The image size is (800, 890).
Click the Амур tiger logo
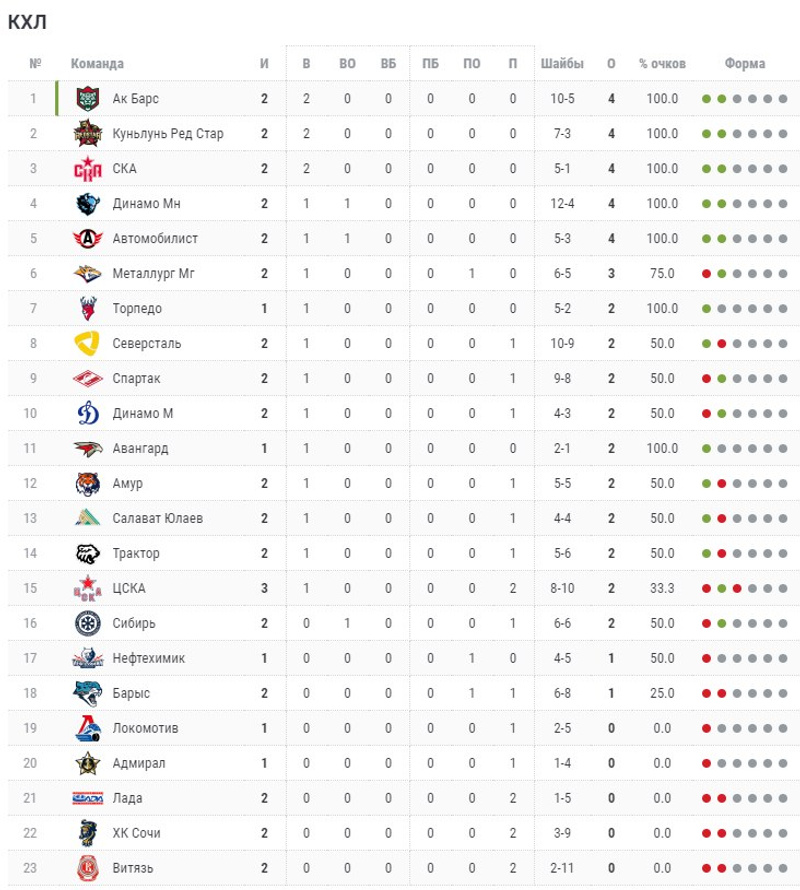pyautogui.click(x=88, y=484)
